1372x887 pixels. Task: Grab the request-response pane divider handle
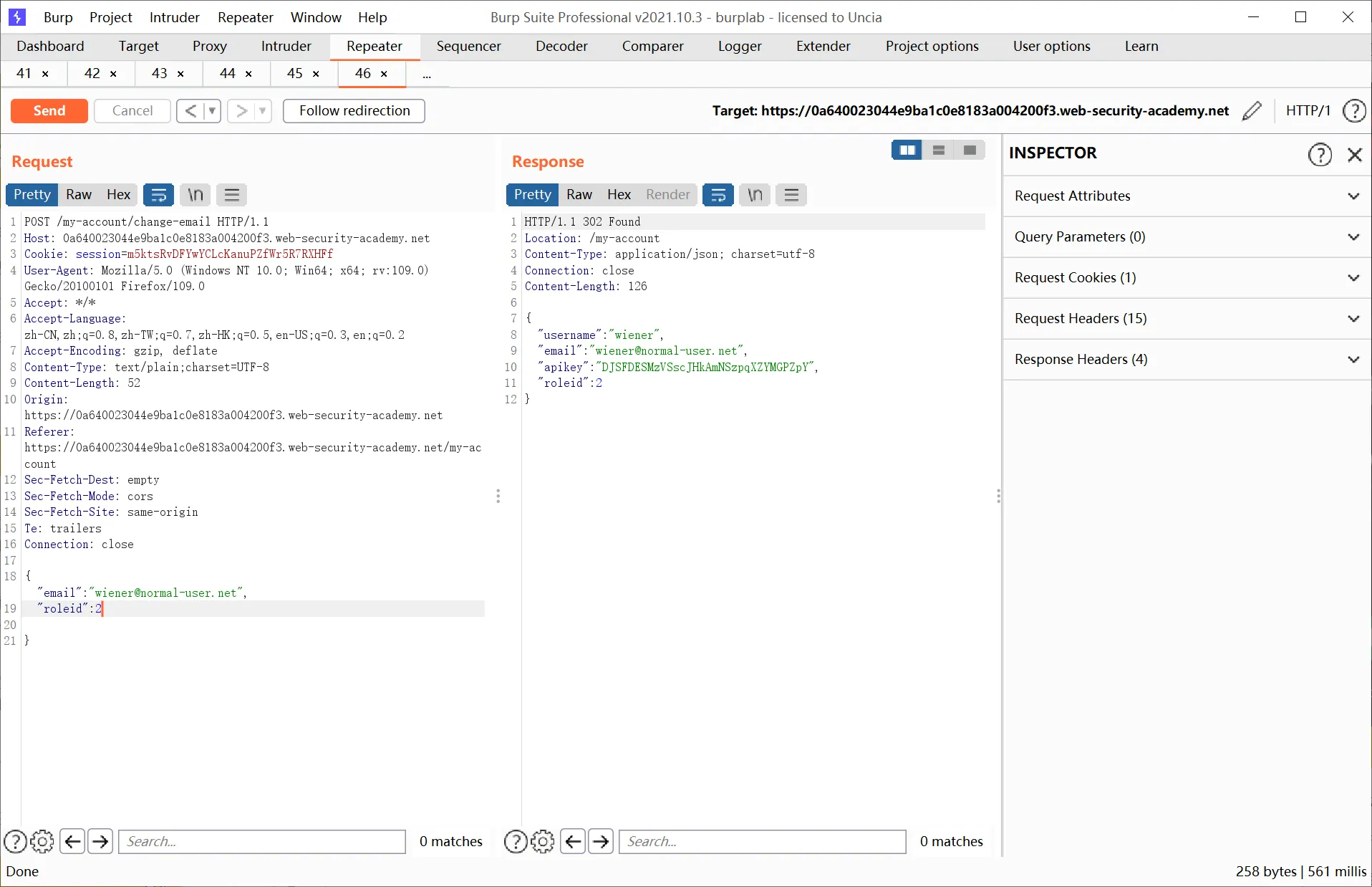[x=498, y=496]
